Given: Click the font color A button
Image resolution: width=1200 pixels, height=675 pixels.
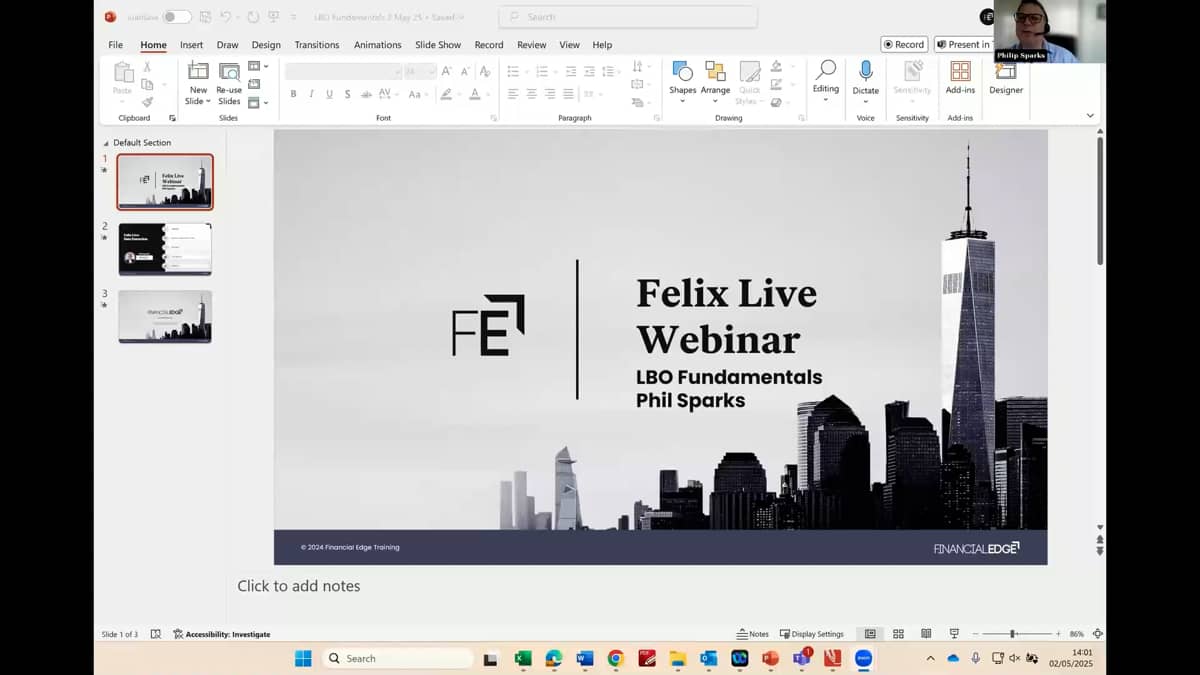Looking at the screenshot, I should coord(475,94).
